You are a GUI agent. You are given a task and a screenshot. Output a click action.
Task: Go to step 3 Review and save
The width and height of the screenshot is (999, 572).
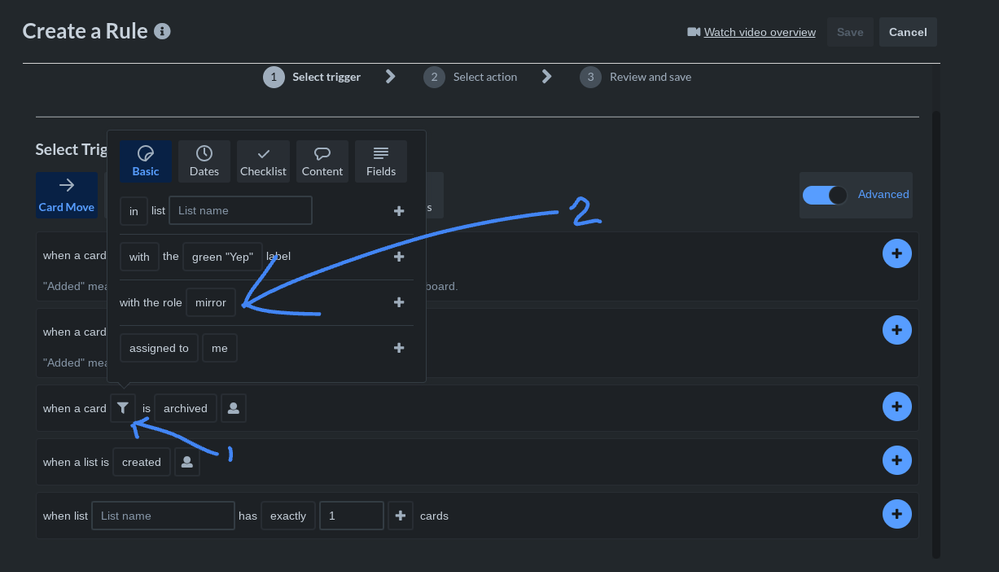pyautogui.click(x=636, y=77)
